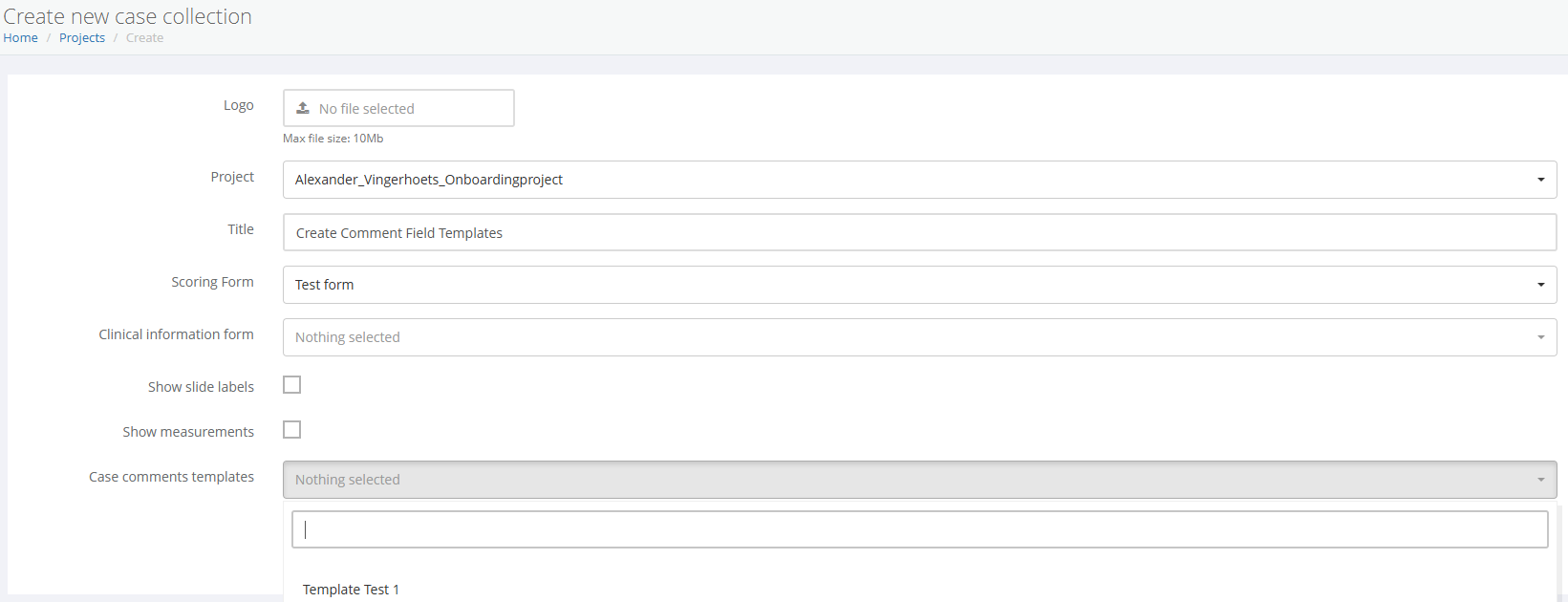Click the 'Create' breadcrumb item
Viewport: 1568px width, 602px height.
pos(144,38)
